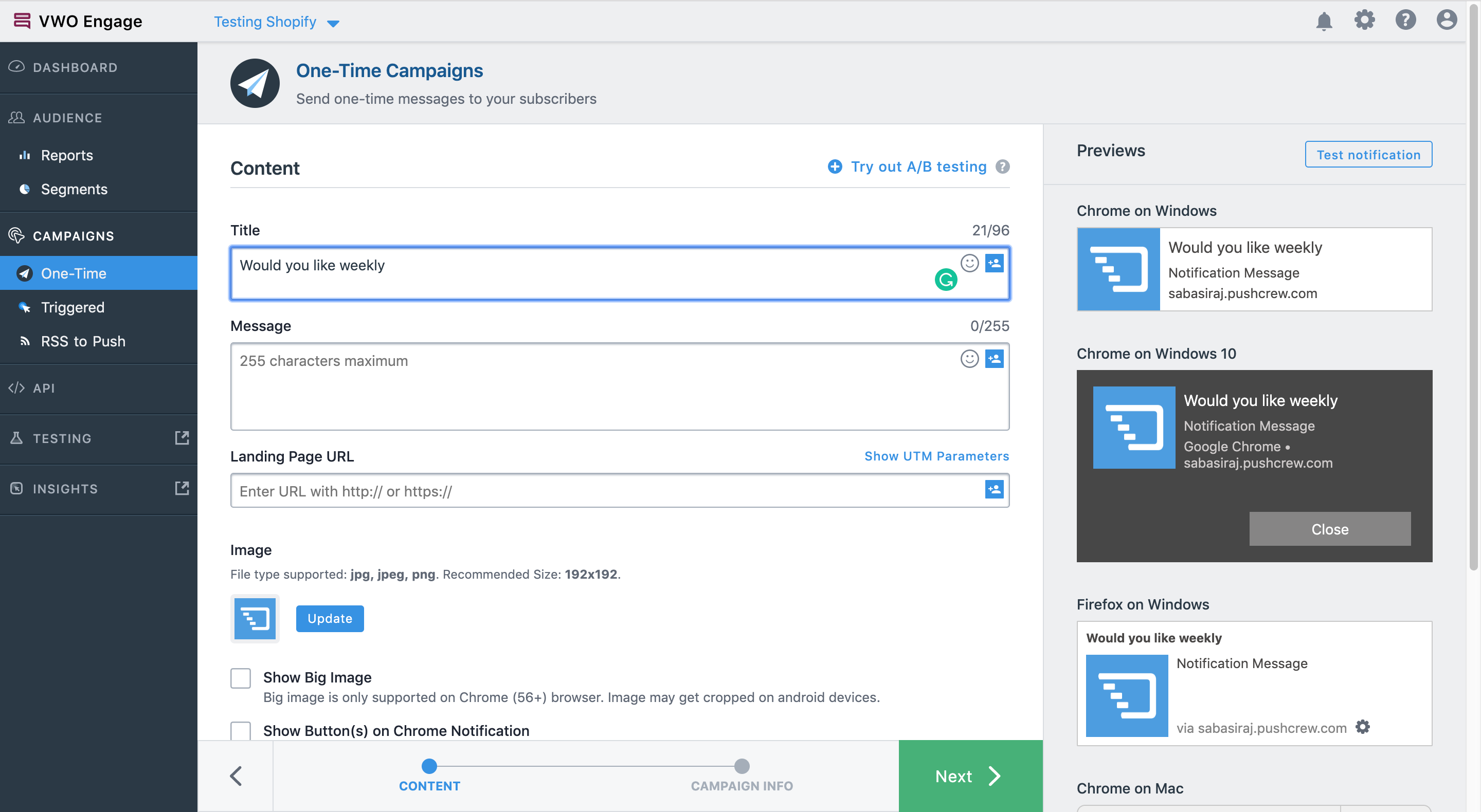Viewport: 1481px width, 812px height.
Task: Jump to Campaign Info step marker
Action: (x=742, y=766)
